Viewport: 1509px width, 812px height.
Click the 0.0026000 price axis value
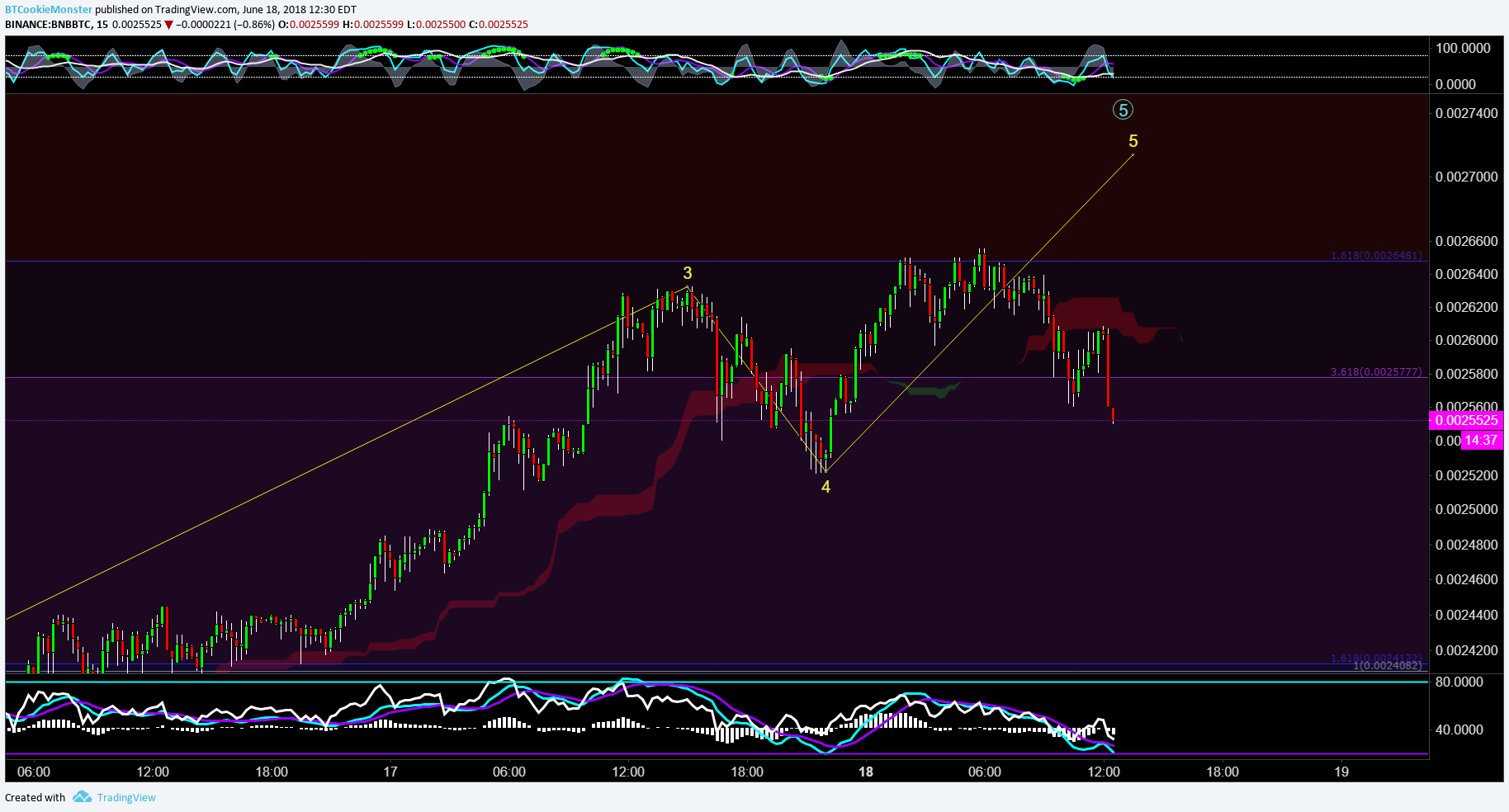[1466, 340]
